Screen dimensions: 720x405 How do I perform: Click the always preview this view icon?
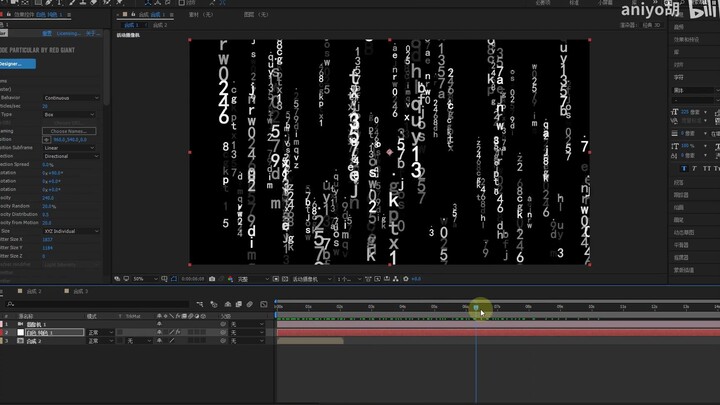117,279
